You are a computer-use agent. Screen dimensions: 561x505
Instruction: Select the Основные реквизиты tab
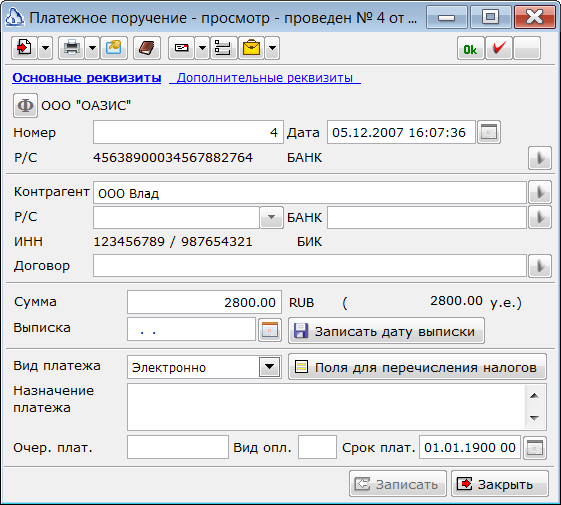(x=87, y=78)
